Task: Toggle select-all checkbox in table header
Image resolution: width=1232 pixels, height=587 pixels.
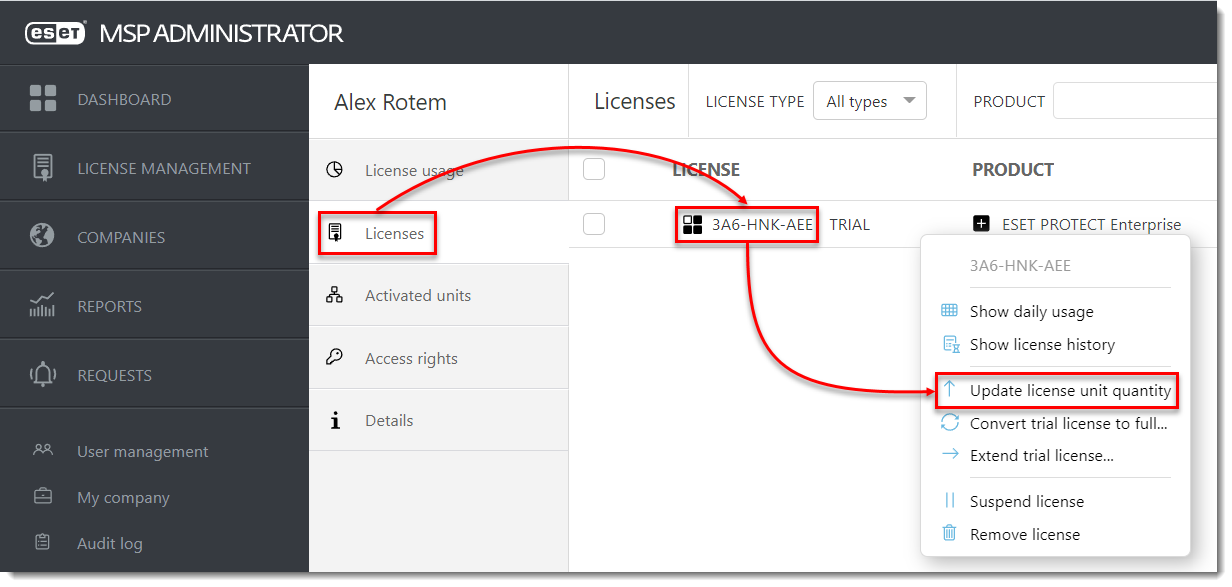Action: pyautogui.click(x=594, y=169)
